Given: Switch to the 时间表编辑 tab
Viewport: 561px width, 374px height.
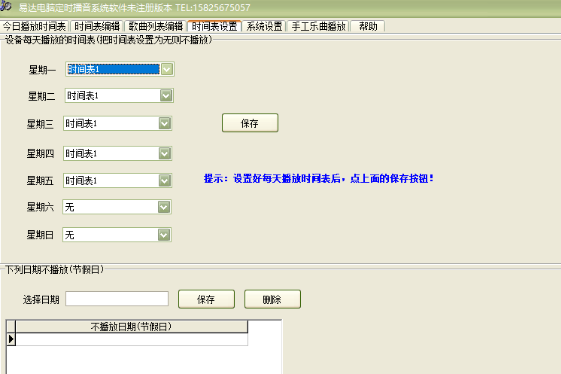Looking at the screenshot, I should pyautogui.click(x=97, y=26).
